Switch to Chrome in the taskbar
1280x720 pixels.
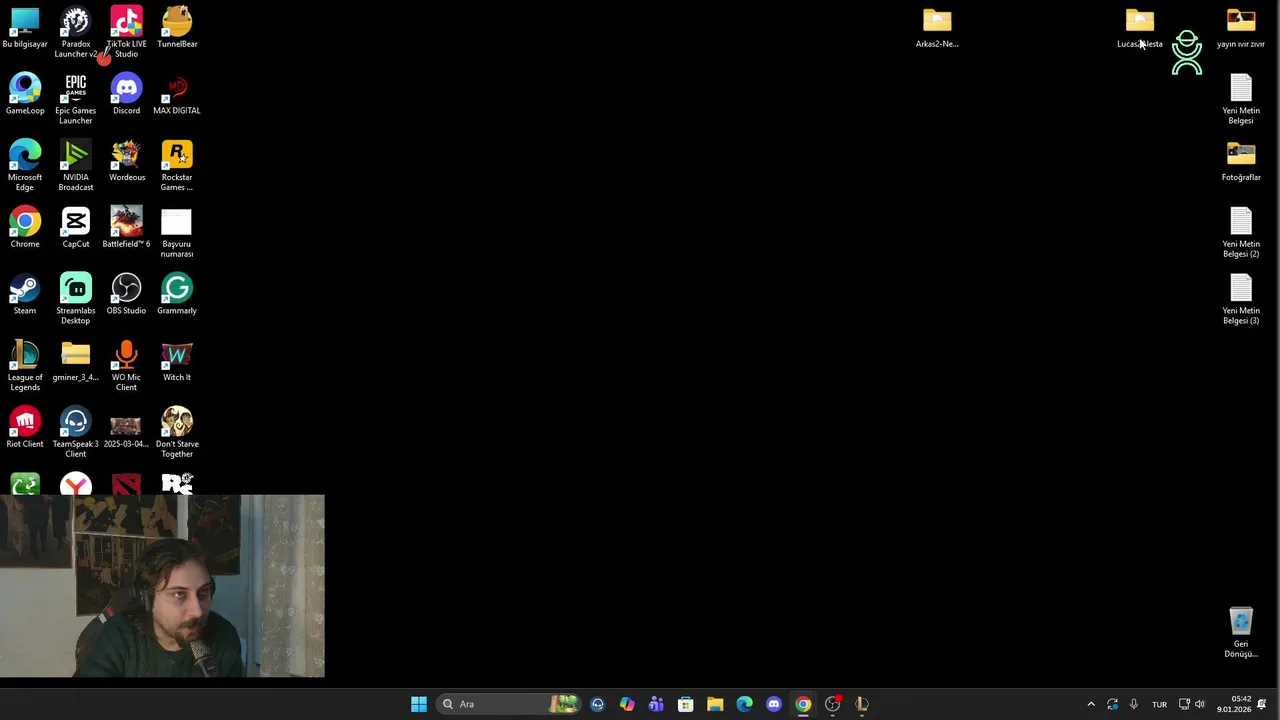pyautogui.click(x=803, y=704)
